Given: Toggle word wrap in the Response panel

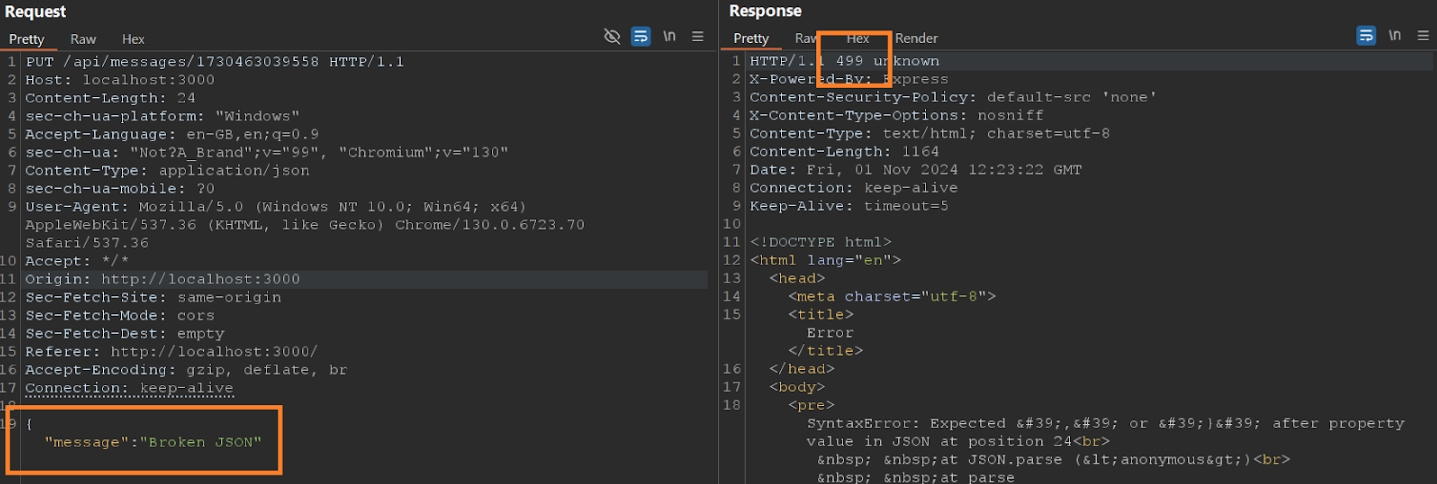Looking at the screenshot, I should (x=1366, y=37).
